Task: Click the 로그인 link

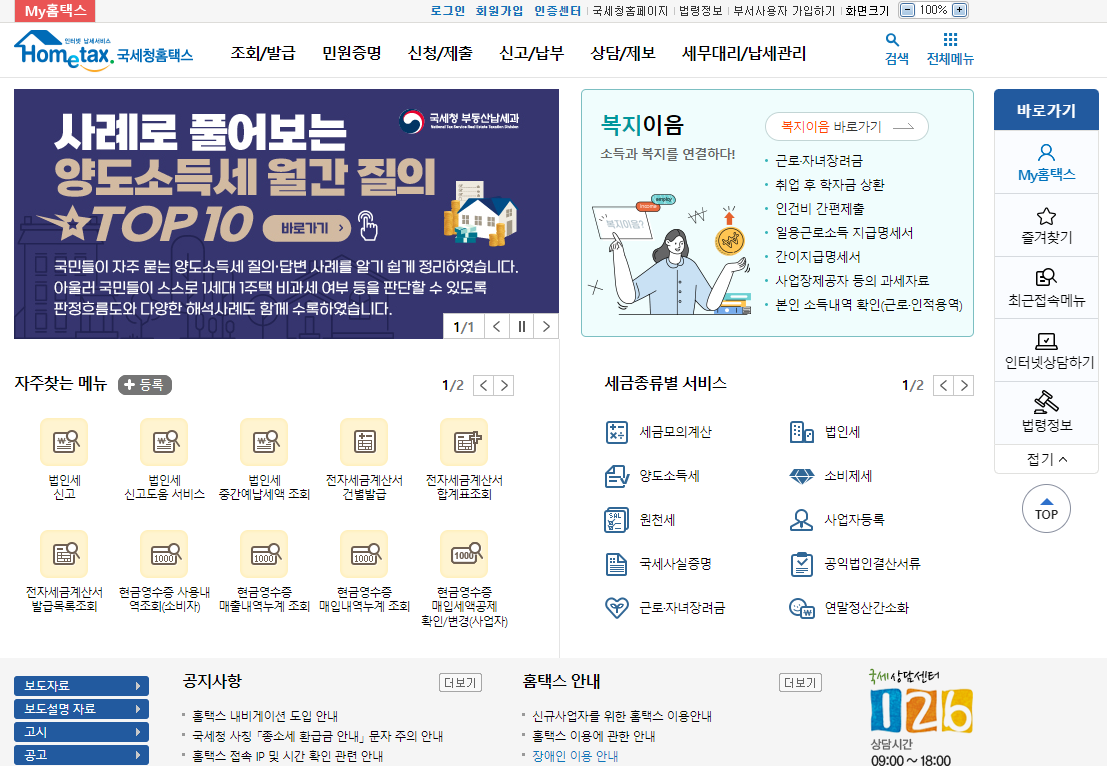Action: pyautogui.click(x=448, y=11)
